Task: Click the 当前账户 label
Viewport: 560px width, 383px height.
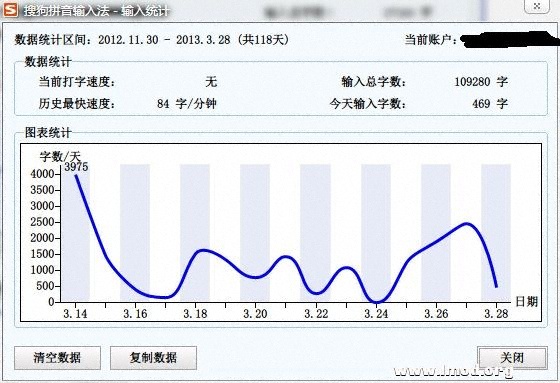Action: coord(430,40)
